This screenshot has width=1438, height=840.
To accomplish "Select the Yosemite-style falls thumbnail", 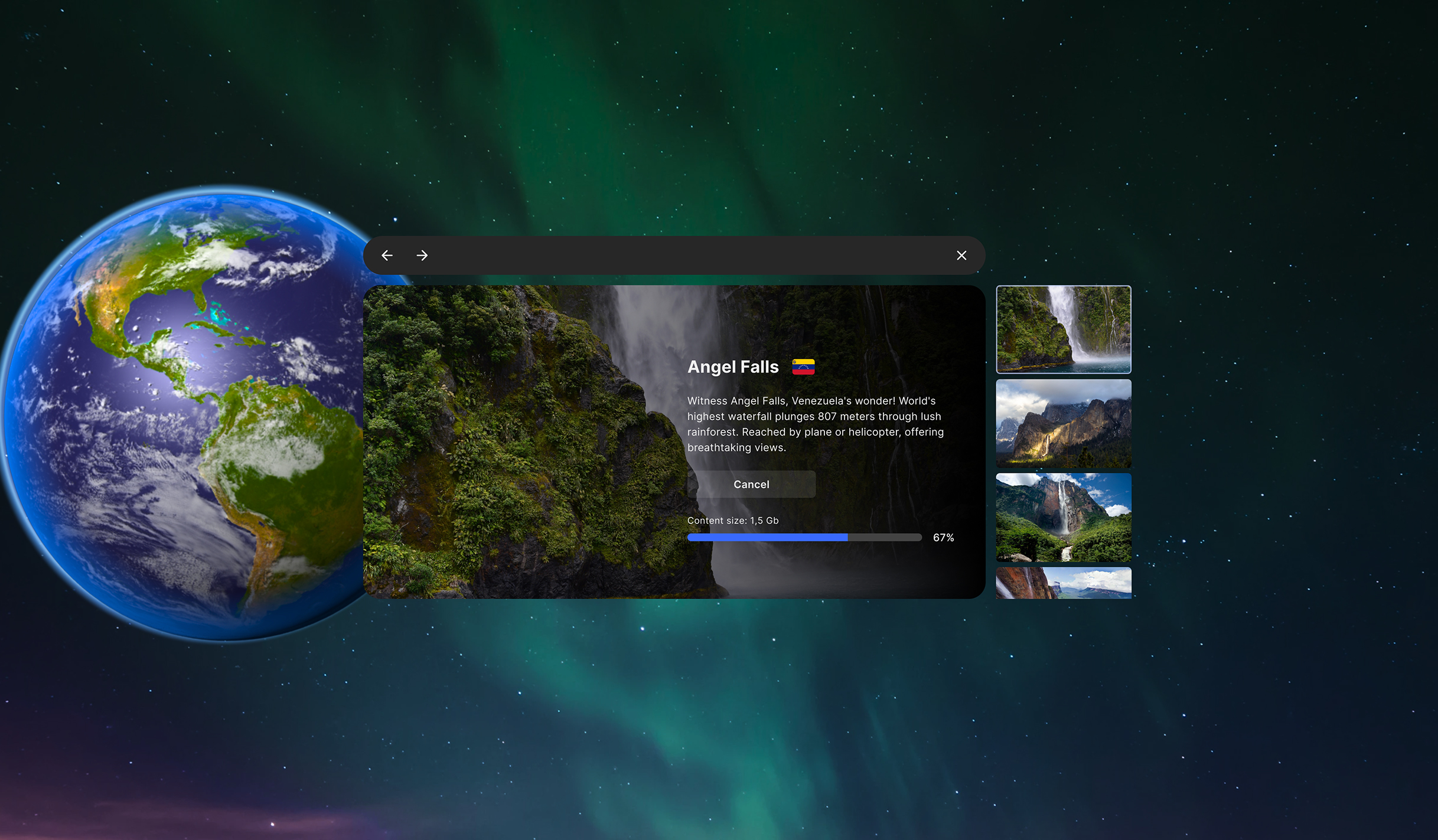I will pyautogui.click(x=1063, y=424).
